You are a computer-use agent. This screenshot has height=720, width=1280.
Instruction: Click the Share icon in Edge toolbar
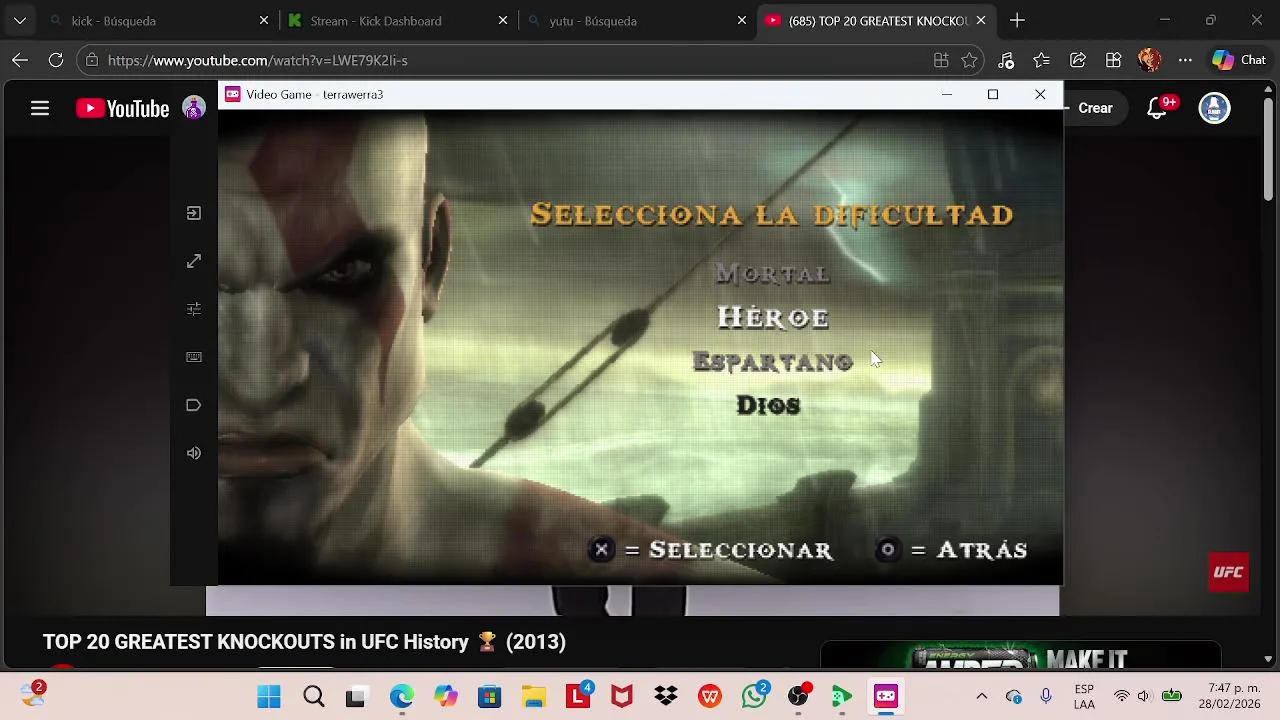(x=1078, y=60)
